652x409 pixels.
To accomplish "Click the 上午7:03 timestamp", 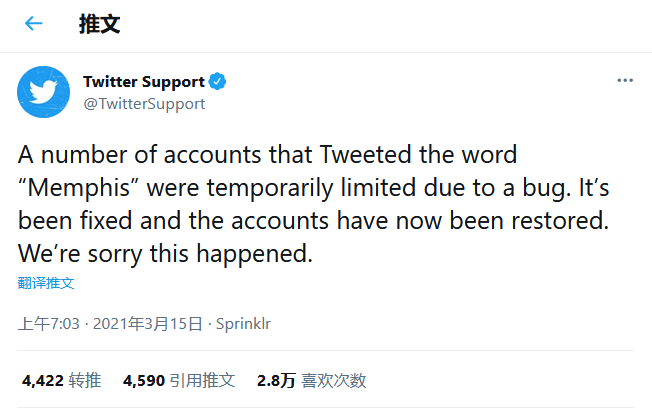I will [x=49, y=324].
